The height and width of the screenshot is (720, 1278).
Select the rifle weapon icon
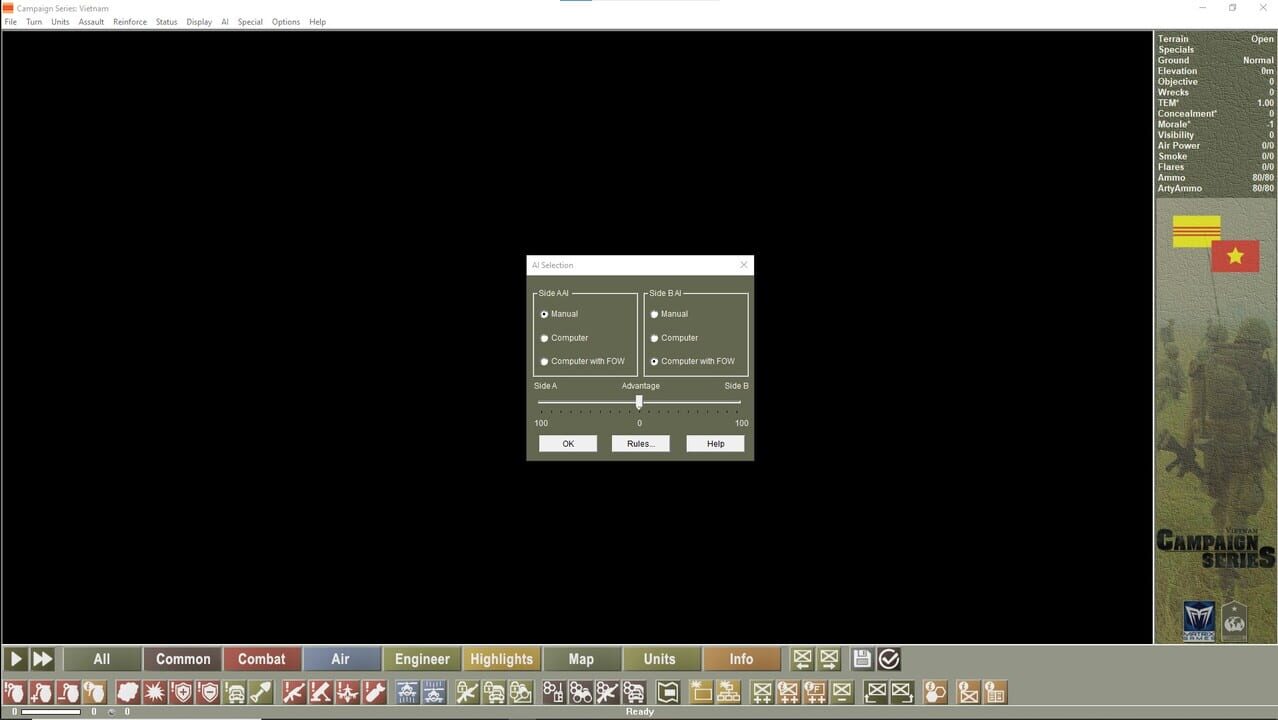293,691
